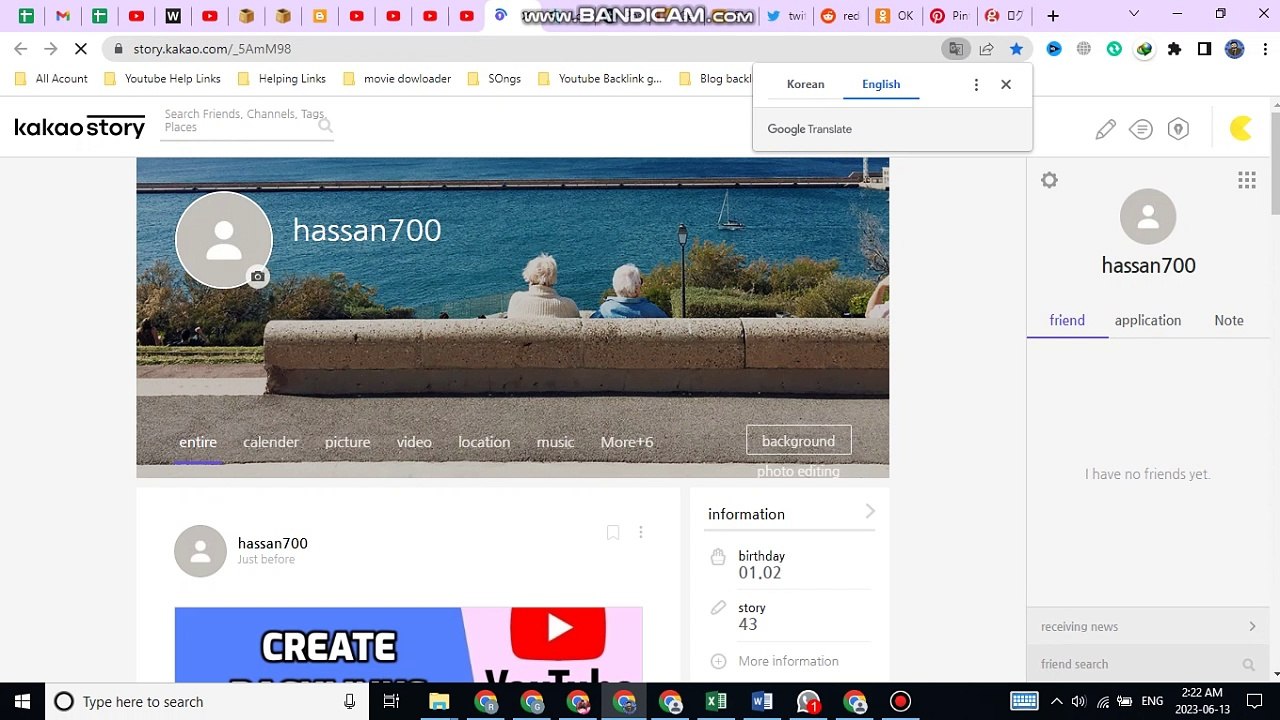Open the picture tab on profile

[347, 442]
